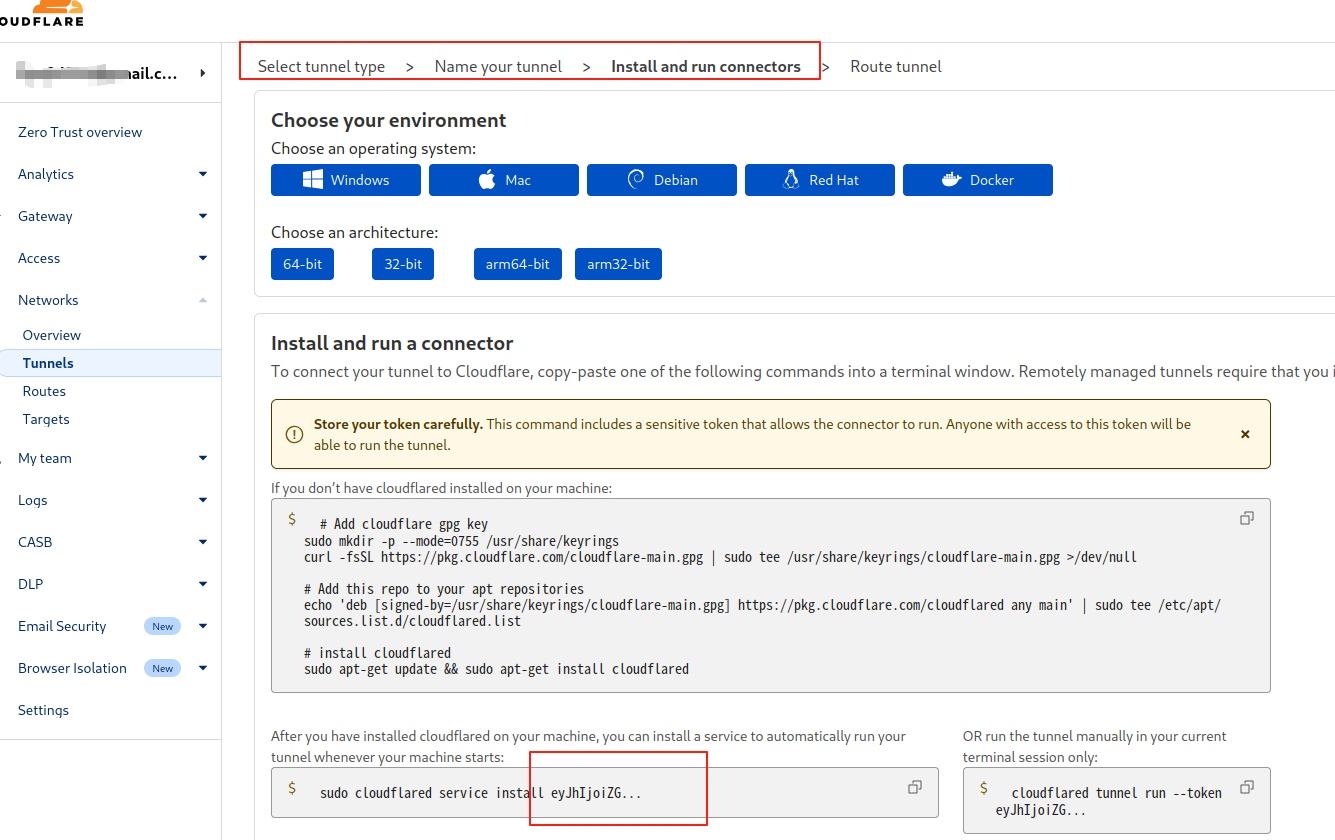Viewport: 1335px width, 840px height.
Task: Select Mac operating system
Action: pyautogui.click(x=504, y=180)
